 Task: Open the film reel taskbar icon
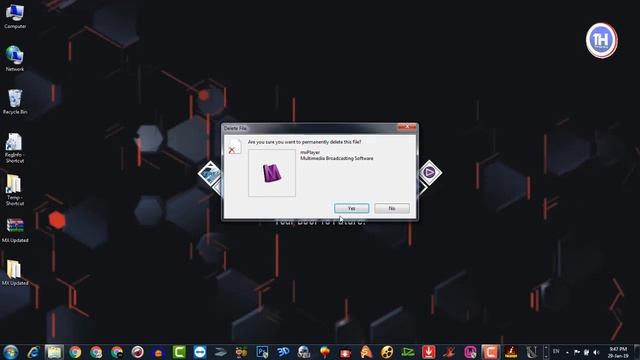click(387, 352)
